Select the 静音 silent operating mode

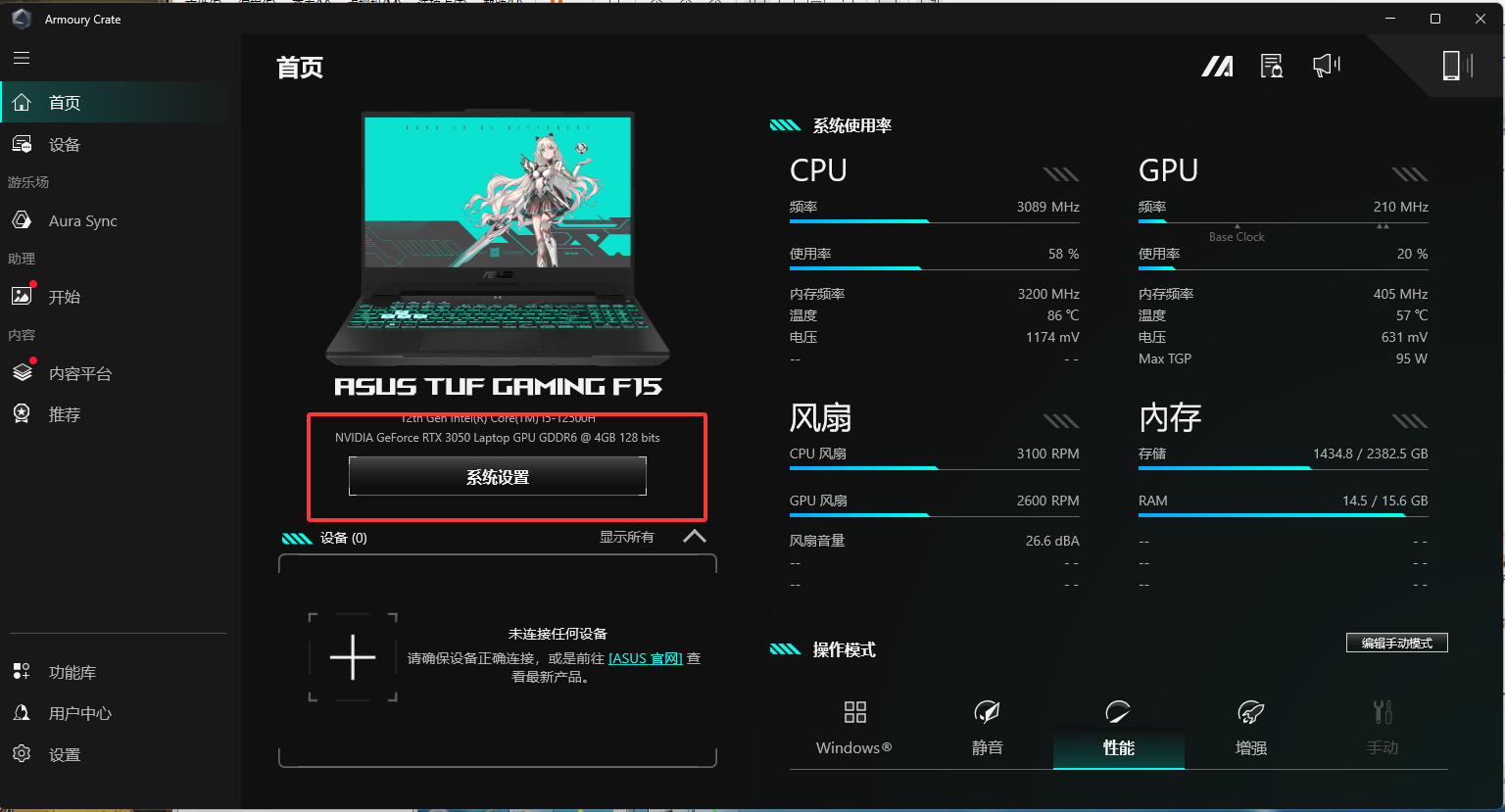[987, 729]
